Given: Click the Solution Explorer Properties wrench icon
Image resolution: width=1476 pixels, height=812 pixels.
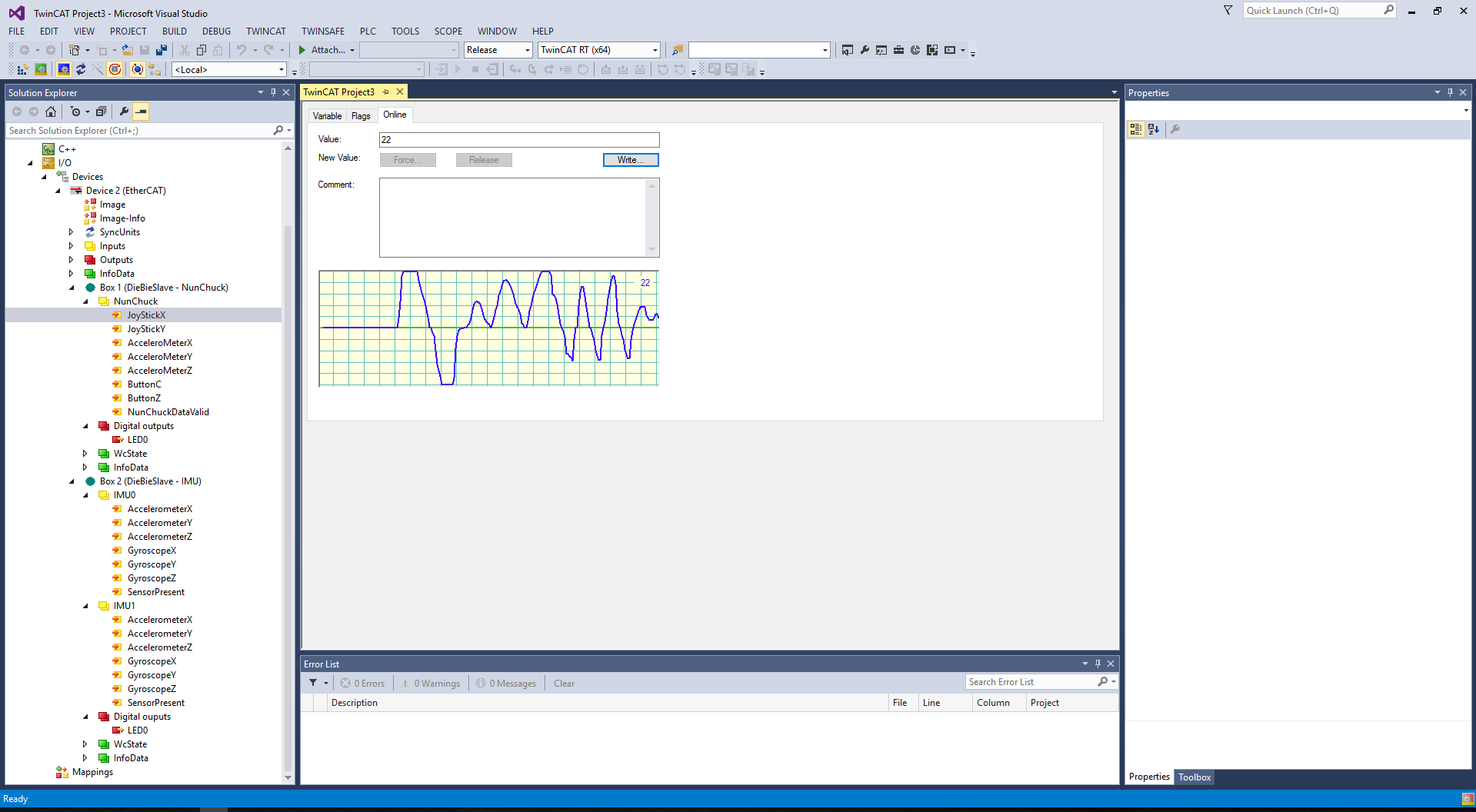Looking at the screenshot, I should [x=124, y=111].
